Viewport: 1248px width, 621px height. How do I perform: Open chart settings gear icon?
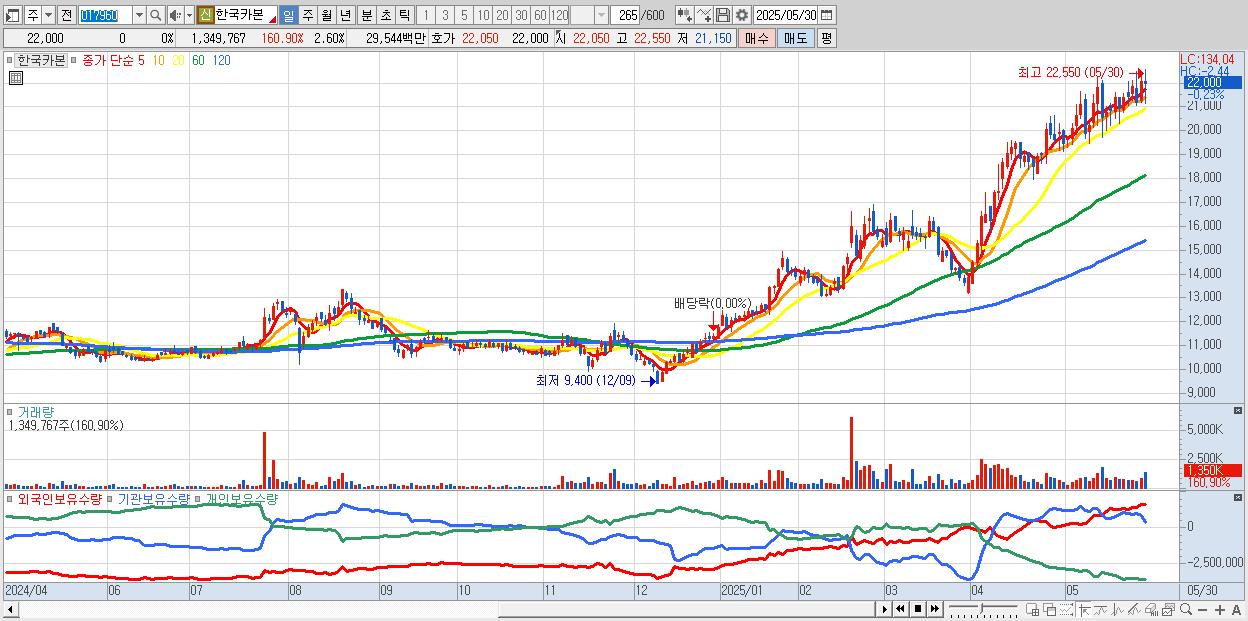coord(742,15)
